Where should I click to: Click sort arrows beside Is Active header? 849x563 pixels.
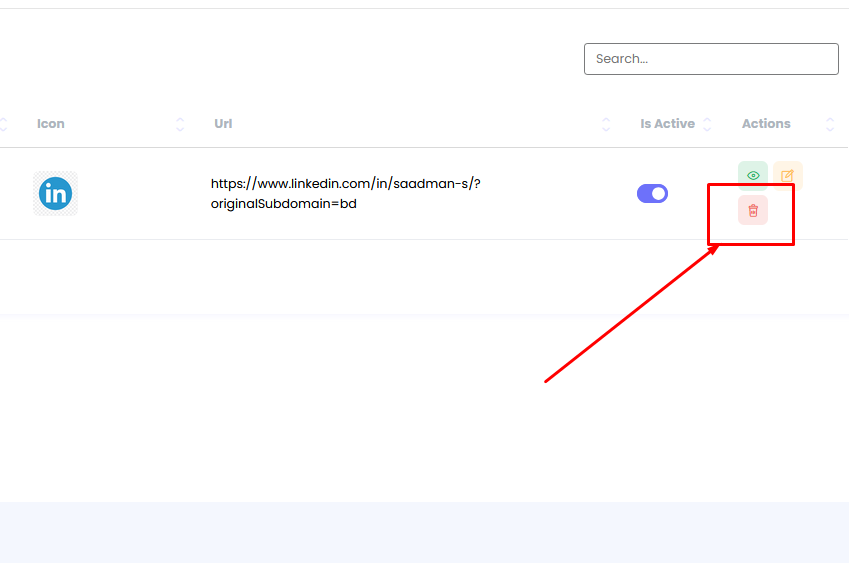pos(707,124)
